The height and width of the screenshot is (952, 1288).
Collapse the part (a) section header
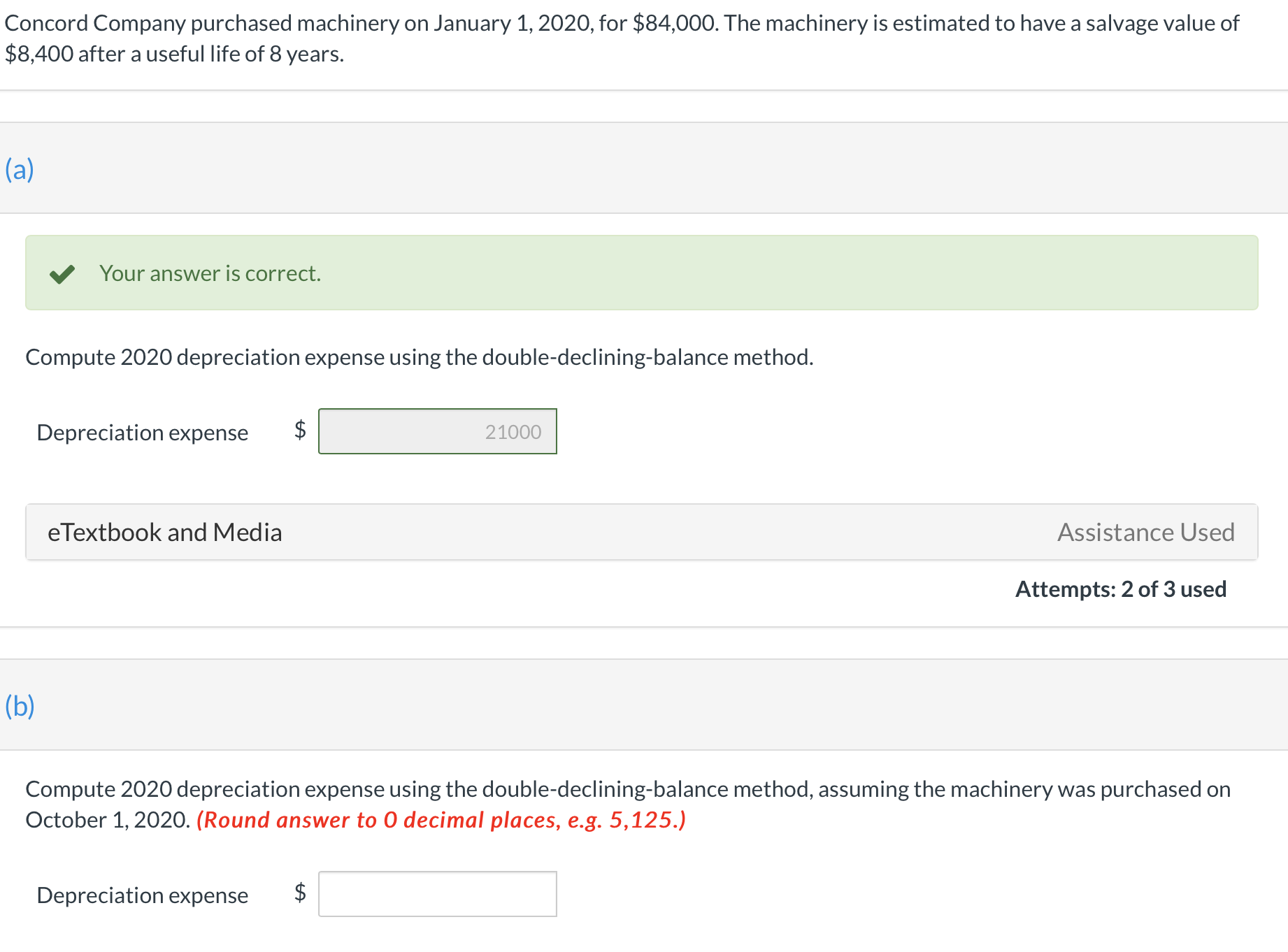(20, 169)
